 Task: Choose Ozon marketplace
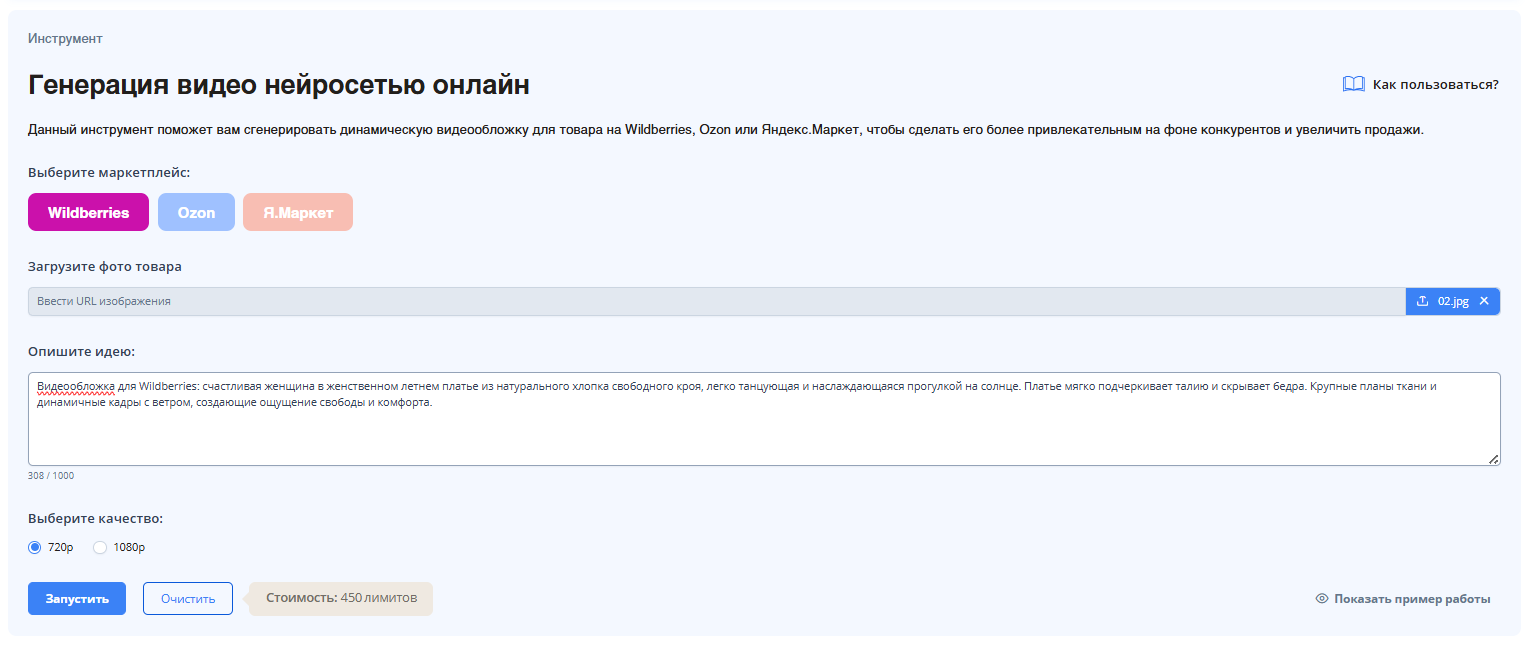pos(196,212)
